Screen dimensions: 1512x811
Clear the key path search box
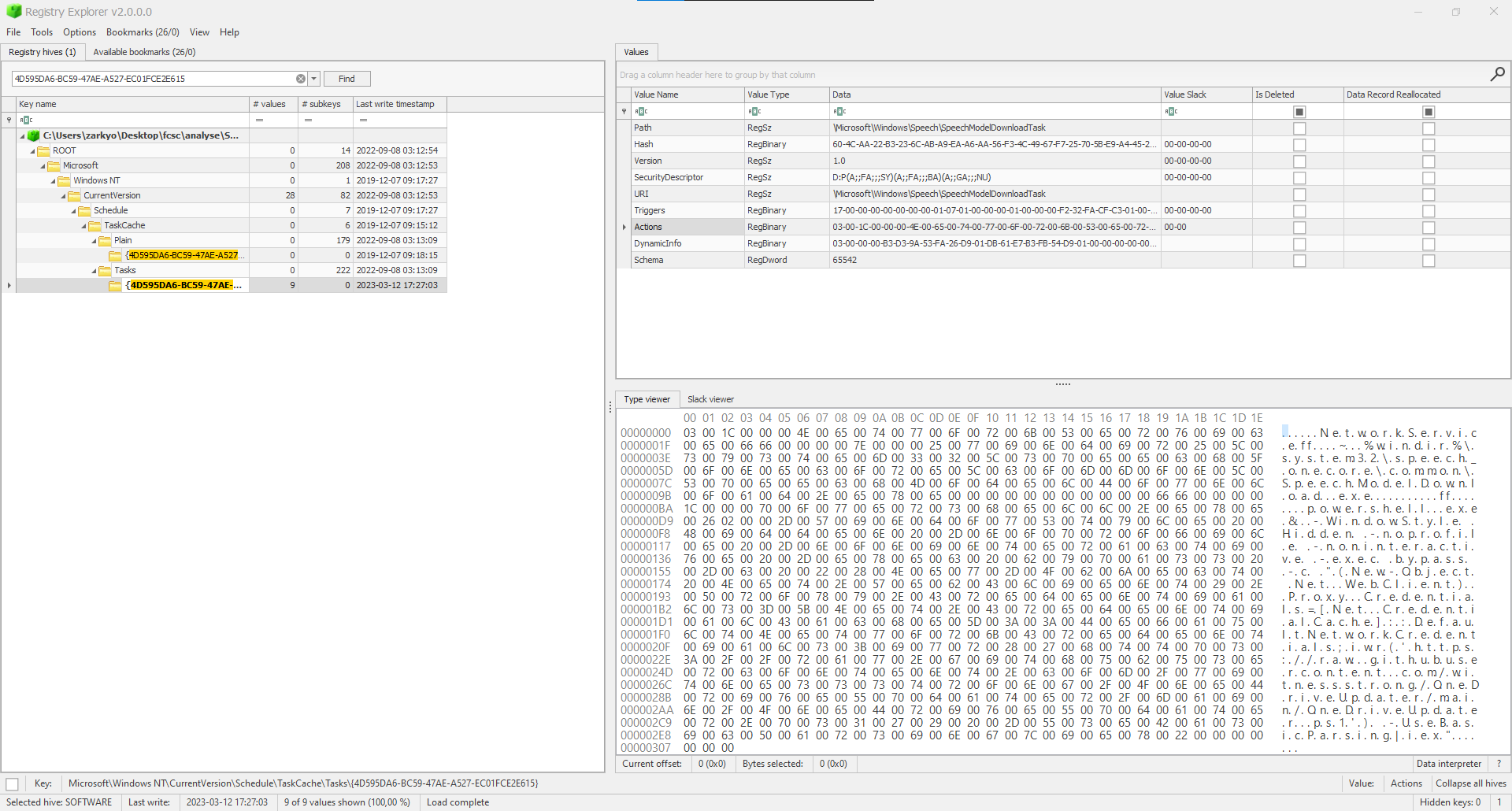point(300,79)
